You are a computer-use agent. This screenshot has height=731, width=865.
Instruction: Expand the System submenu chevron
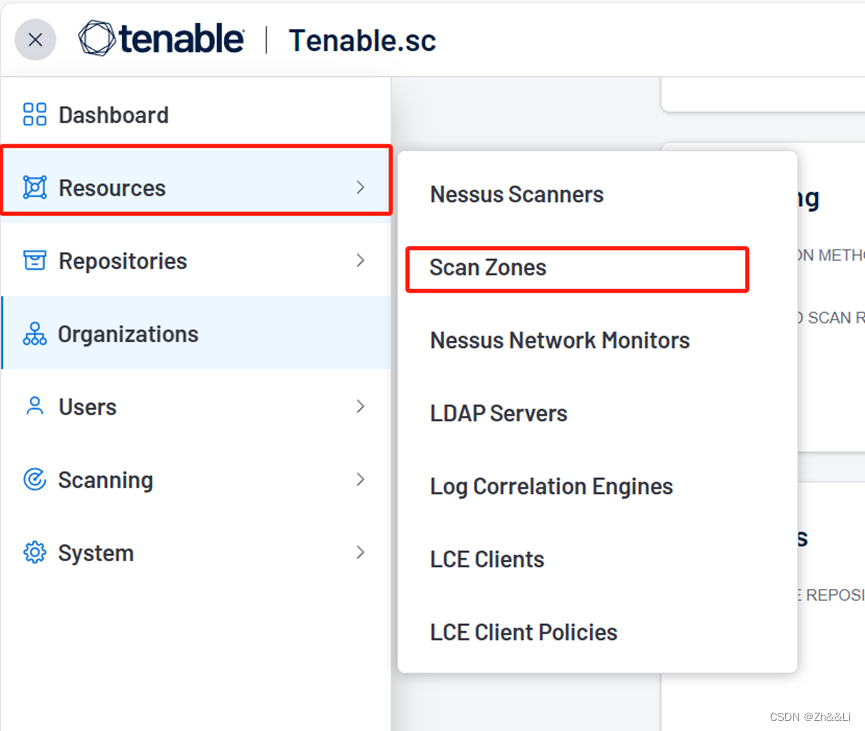[360, 552]
